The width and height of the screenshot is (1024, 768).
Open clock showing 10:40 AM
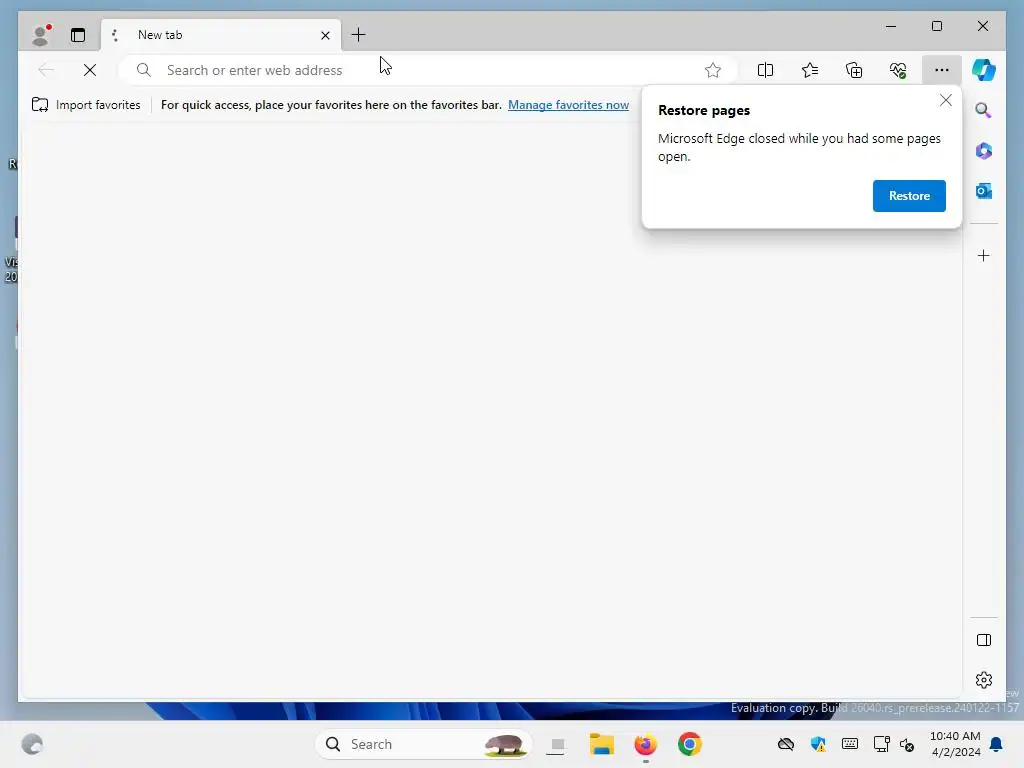[x=955, y=744]
